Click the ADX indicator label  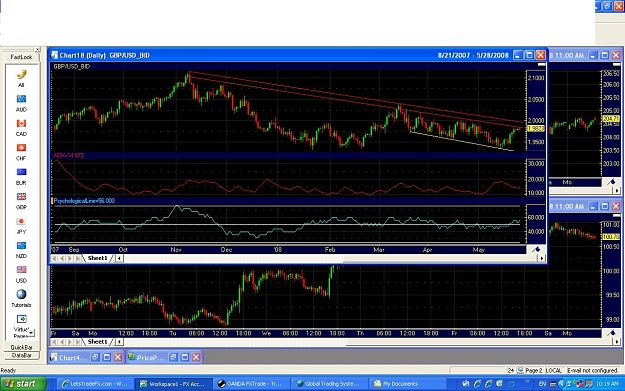pyautogui.click(x=69, y=155)
